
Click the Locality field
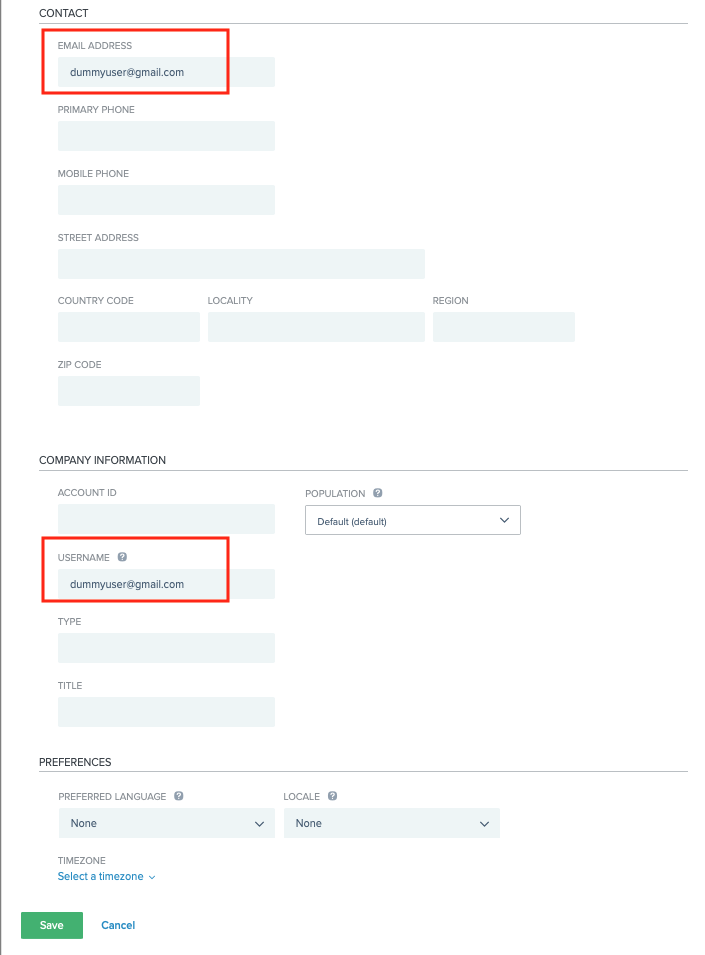tap(316, 326)
